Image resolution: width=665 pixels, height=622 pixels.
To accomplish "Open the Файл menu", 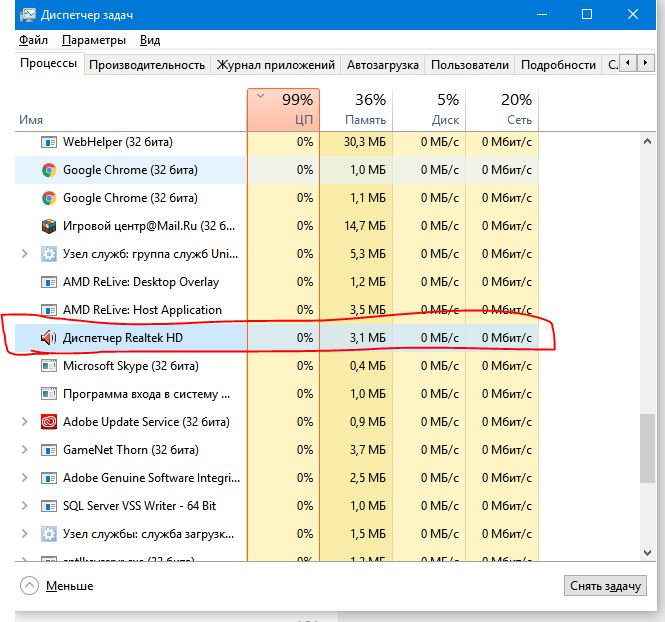I will (33, 40).
